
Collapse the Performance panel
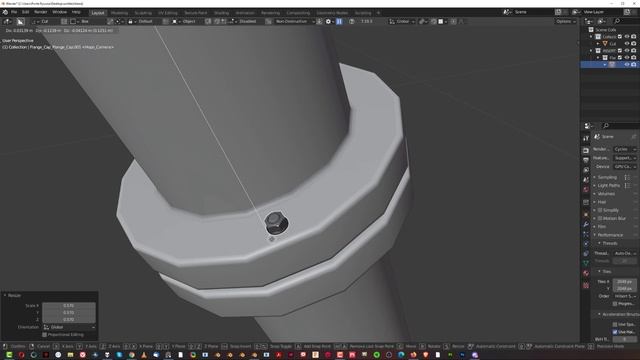pyautogui.click(x=610, y=235)
